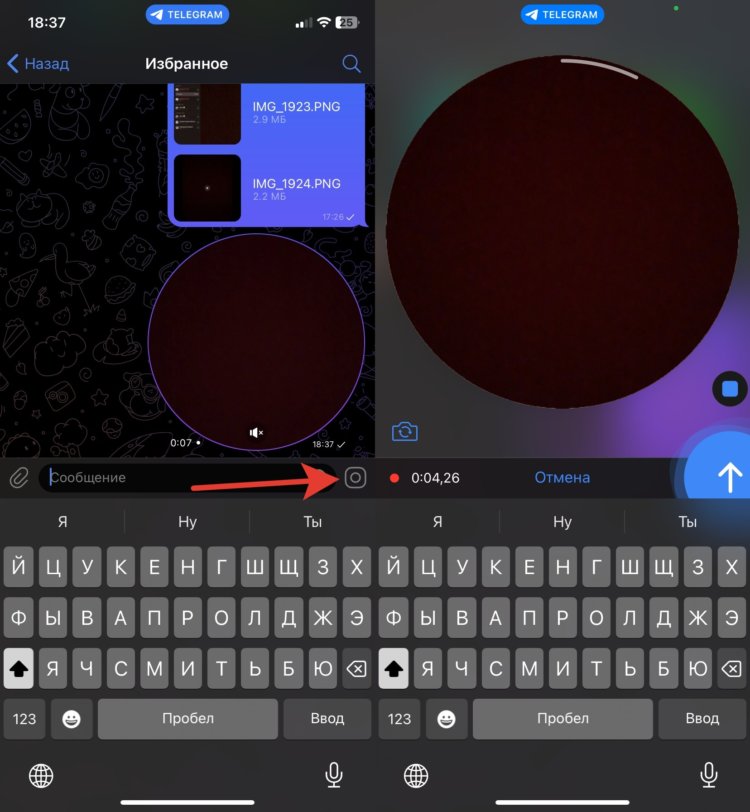This screenshot has height=812, width=750.
Task: Tap round video duration 0:07
Action: (x=181, y=443)
